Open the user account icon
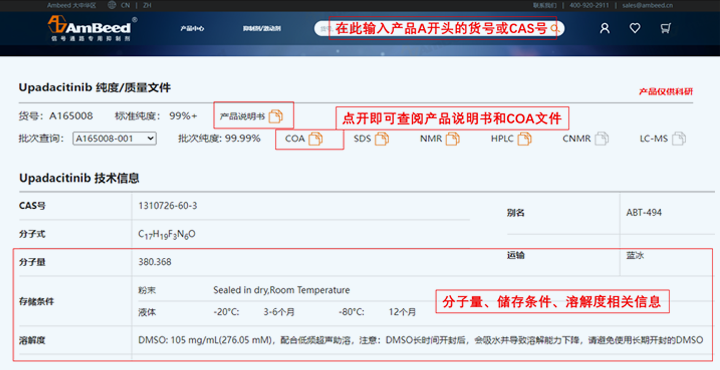 605,28
